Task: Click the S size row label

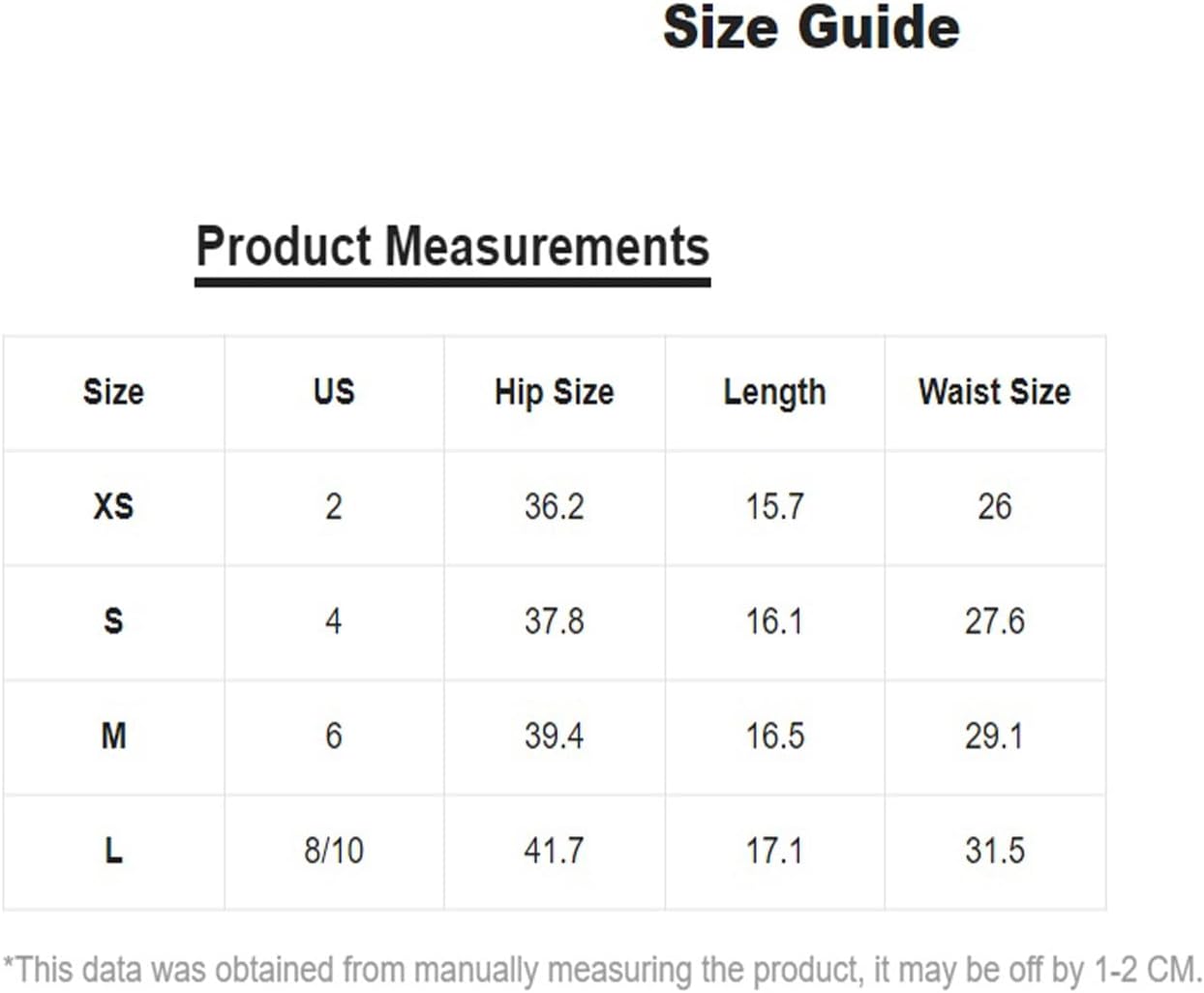Action: [113, 620]
